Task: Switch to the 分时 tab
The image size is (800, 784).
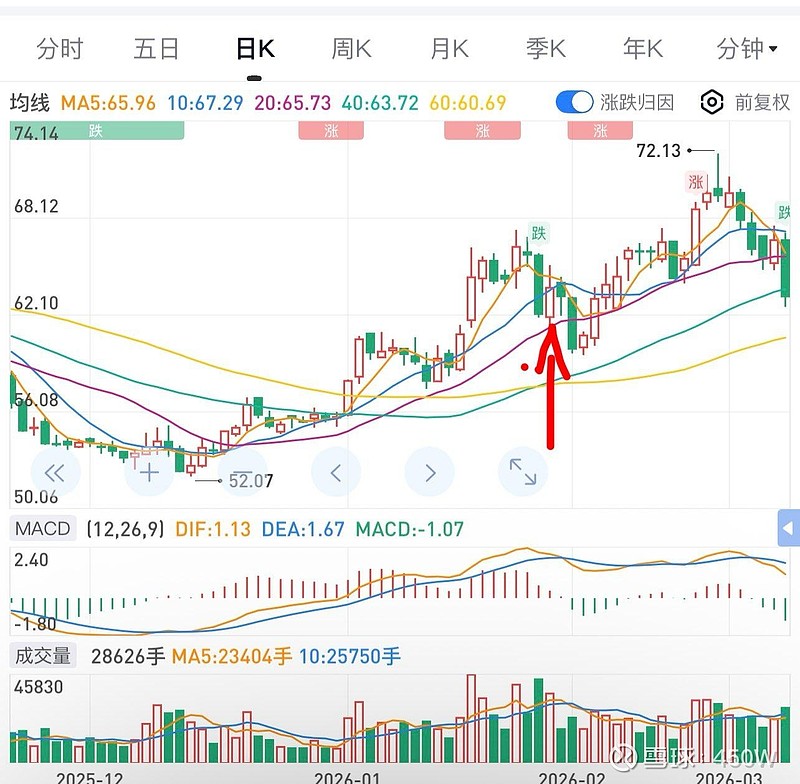Action: [x=60, y=48]
